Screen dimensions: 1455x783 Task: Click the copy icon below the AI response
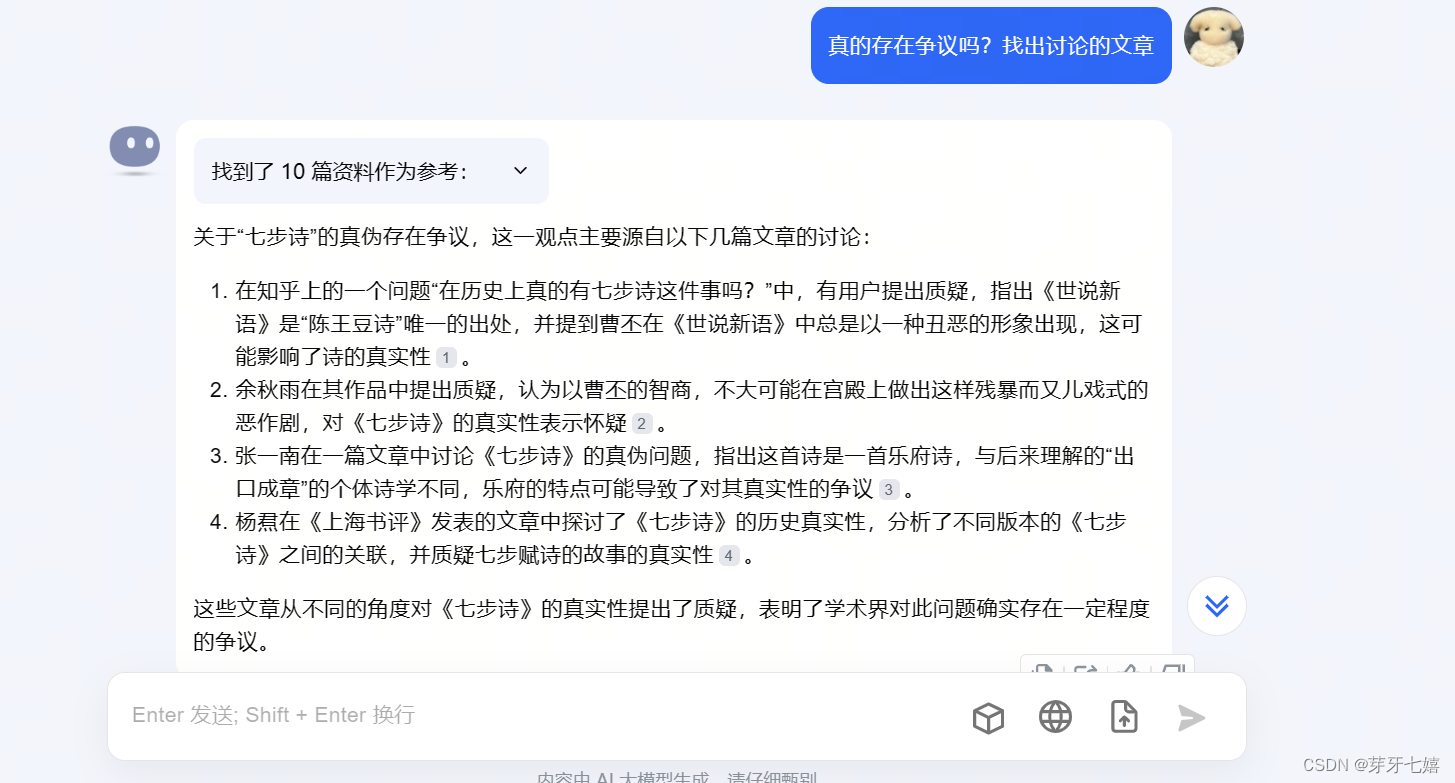point(1044,672)
